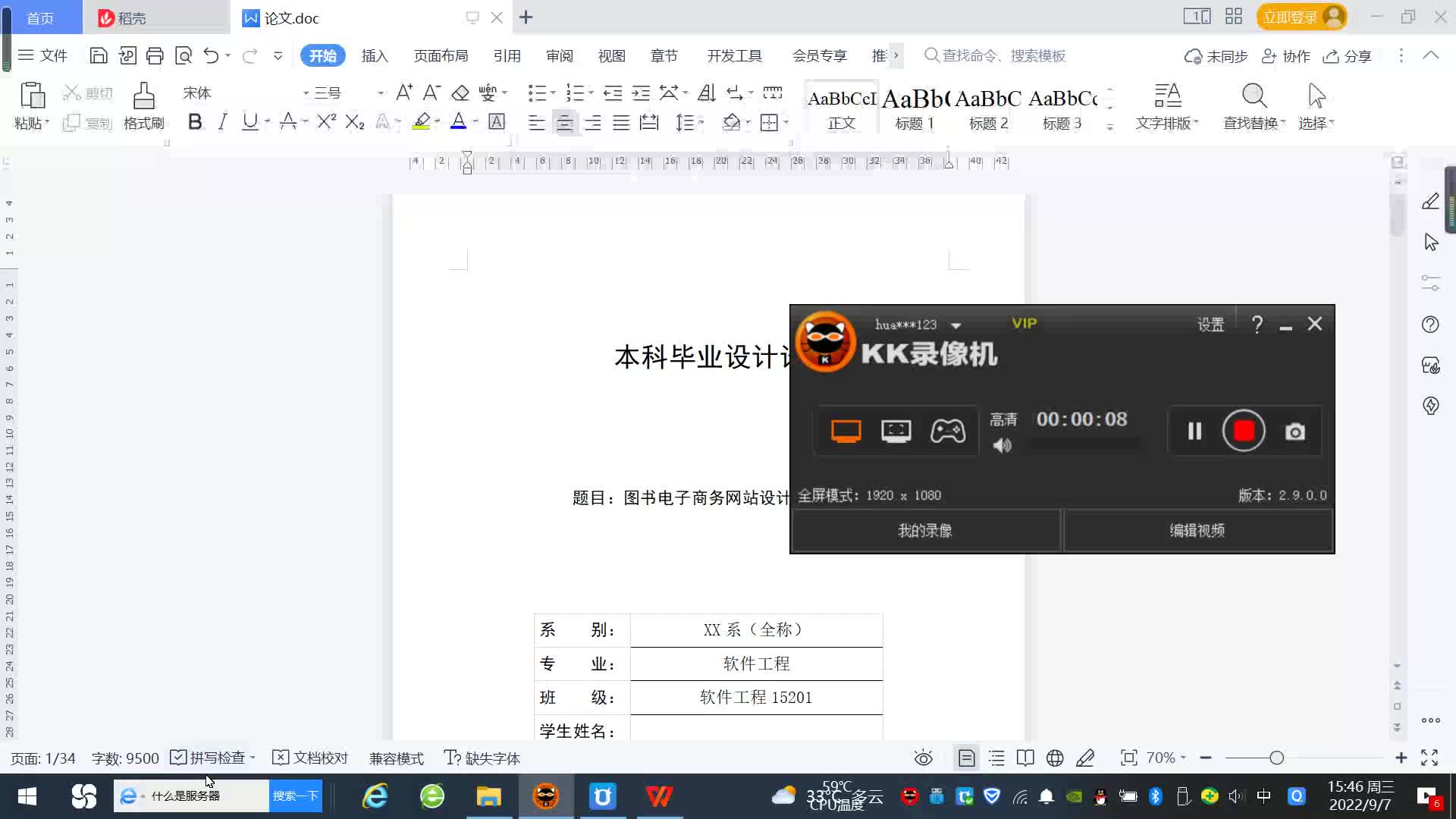This screenshot has height=819, width=1456.
Task: Select the game recording mode icon
Action: 947,431
